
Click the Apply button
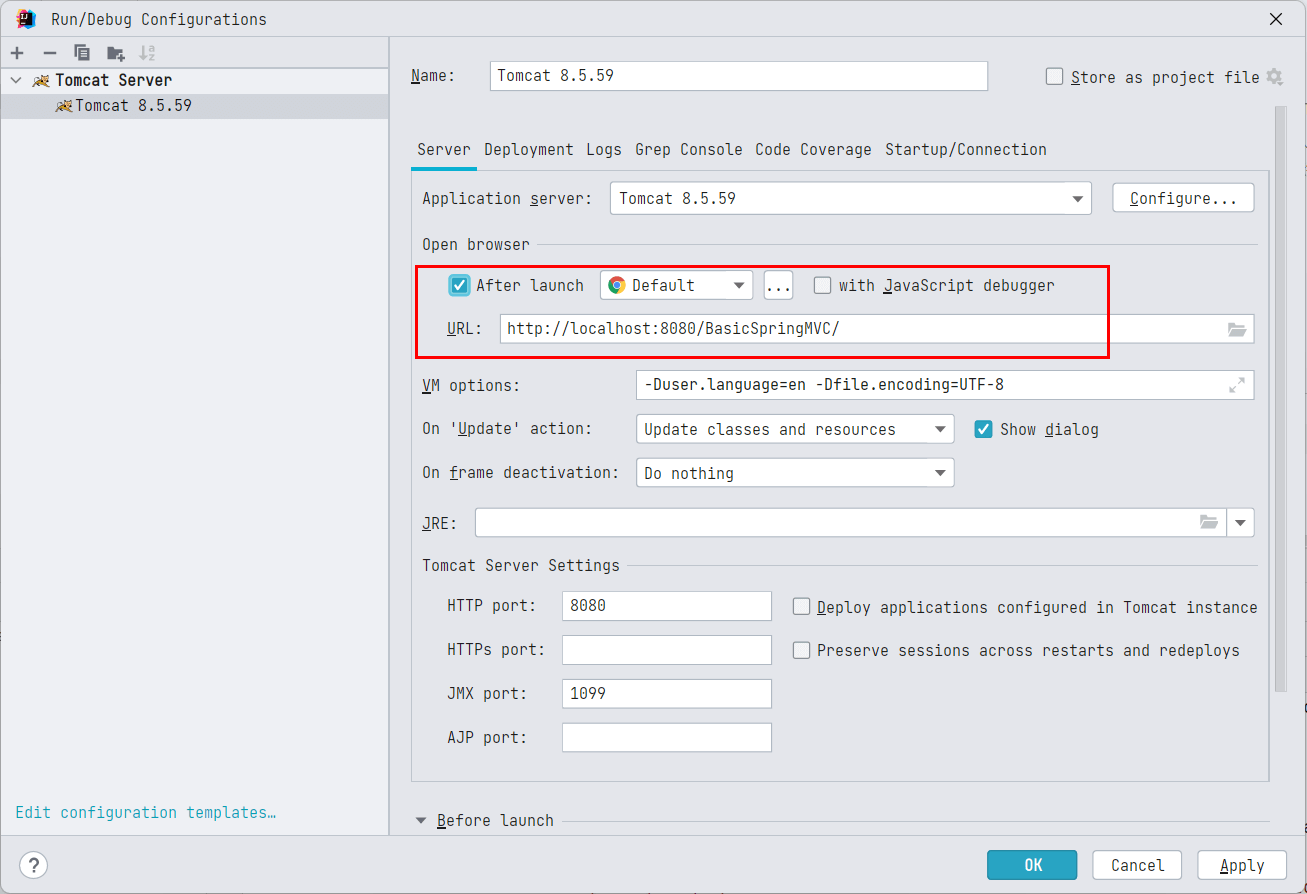click(x=1243, y=865)
